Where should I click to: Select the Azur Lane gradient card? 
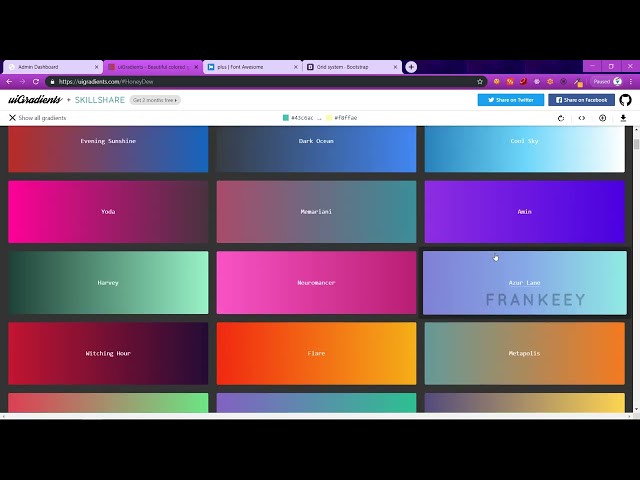524,283
